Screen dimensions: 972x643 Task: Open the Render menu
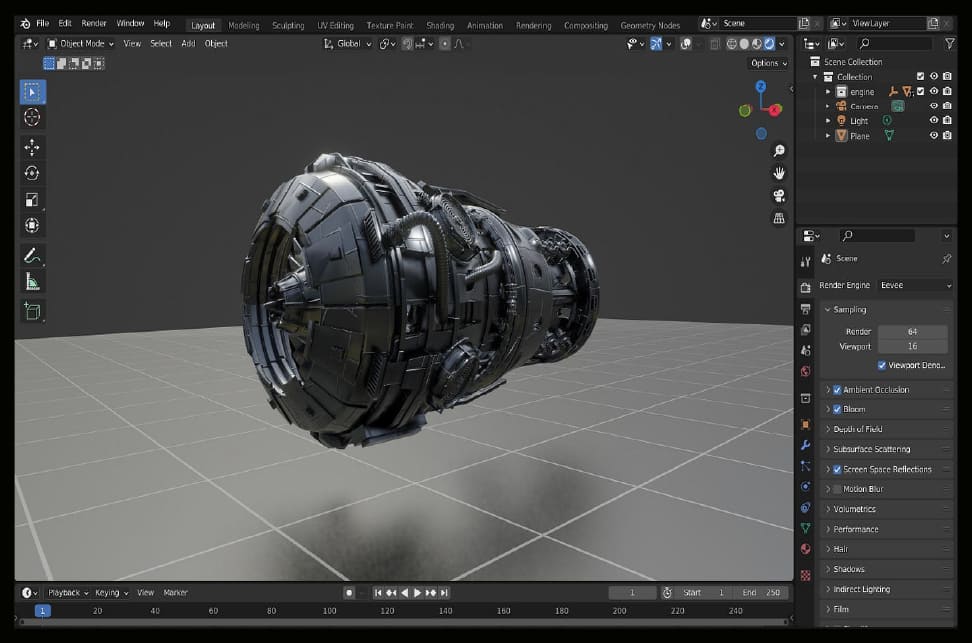pyautogui.click(x=93, y=23)
